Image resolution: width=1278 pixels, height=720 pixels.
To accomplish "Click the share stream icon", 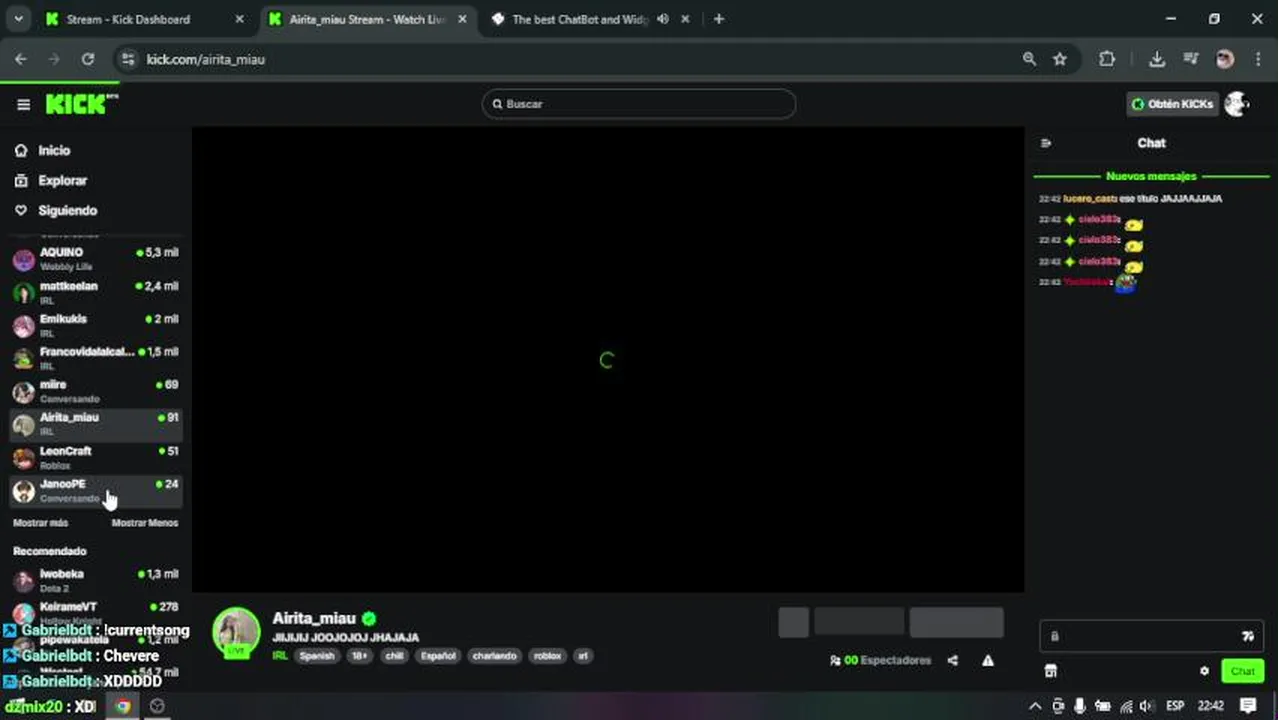I will (x=952, y=660).
